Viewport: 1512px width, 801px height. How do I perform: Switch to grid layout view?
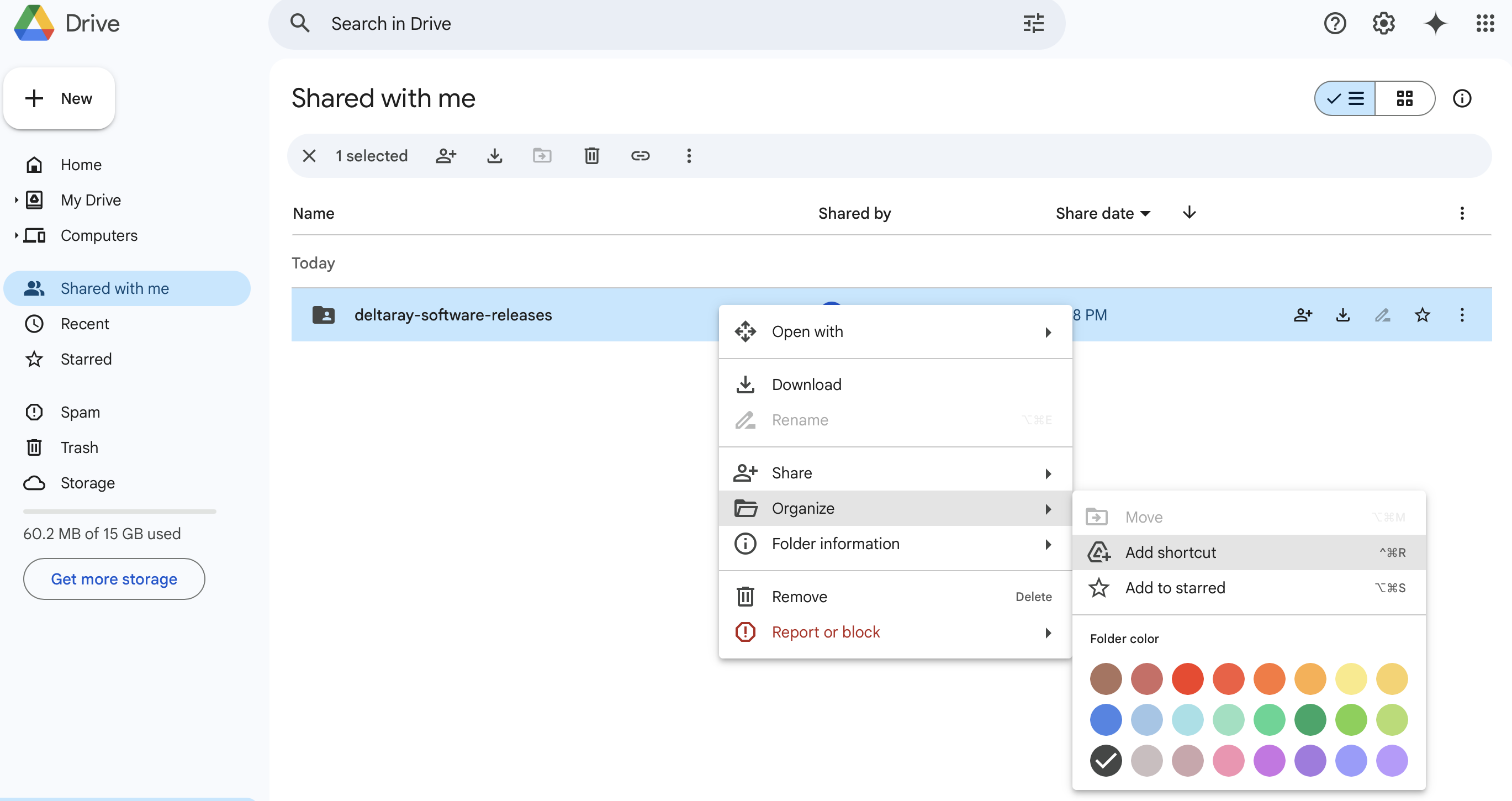1404,99
